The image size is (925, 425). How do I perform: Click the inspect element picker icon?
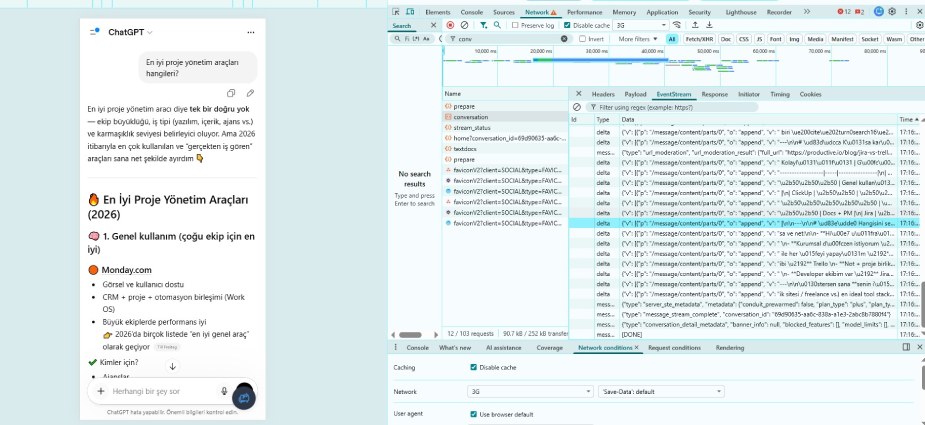click(x=397, y=12)
